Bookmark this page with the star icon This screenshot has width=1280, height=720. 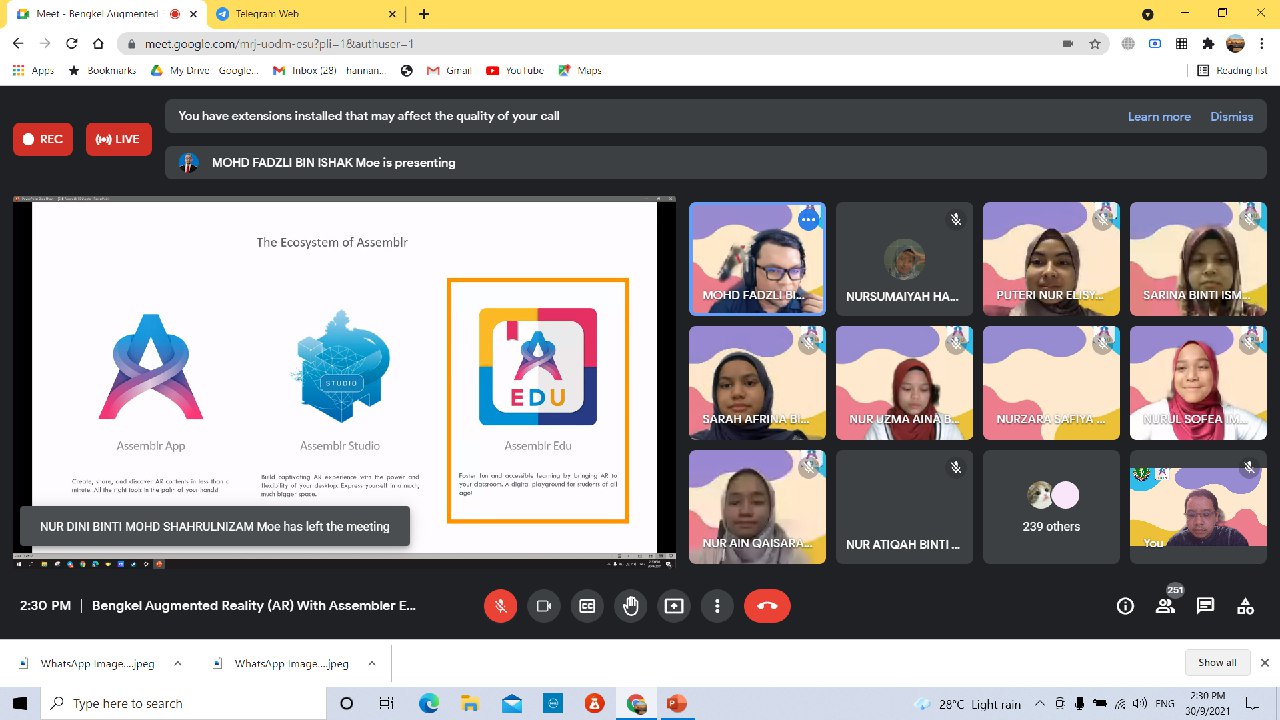coord(1095,44)
